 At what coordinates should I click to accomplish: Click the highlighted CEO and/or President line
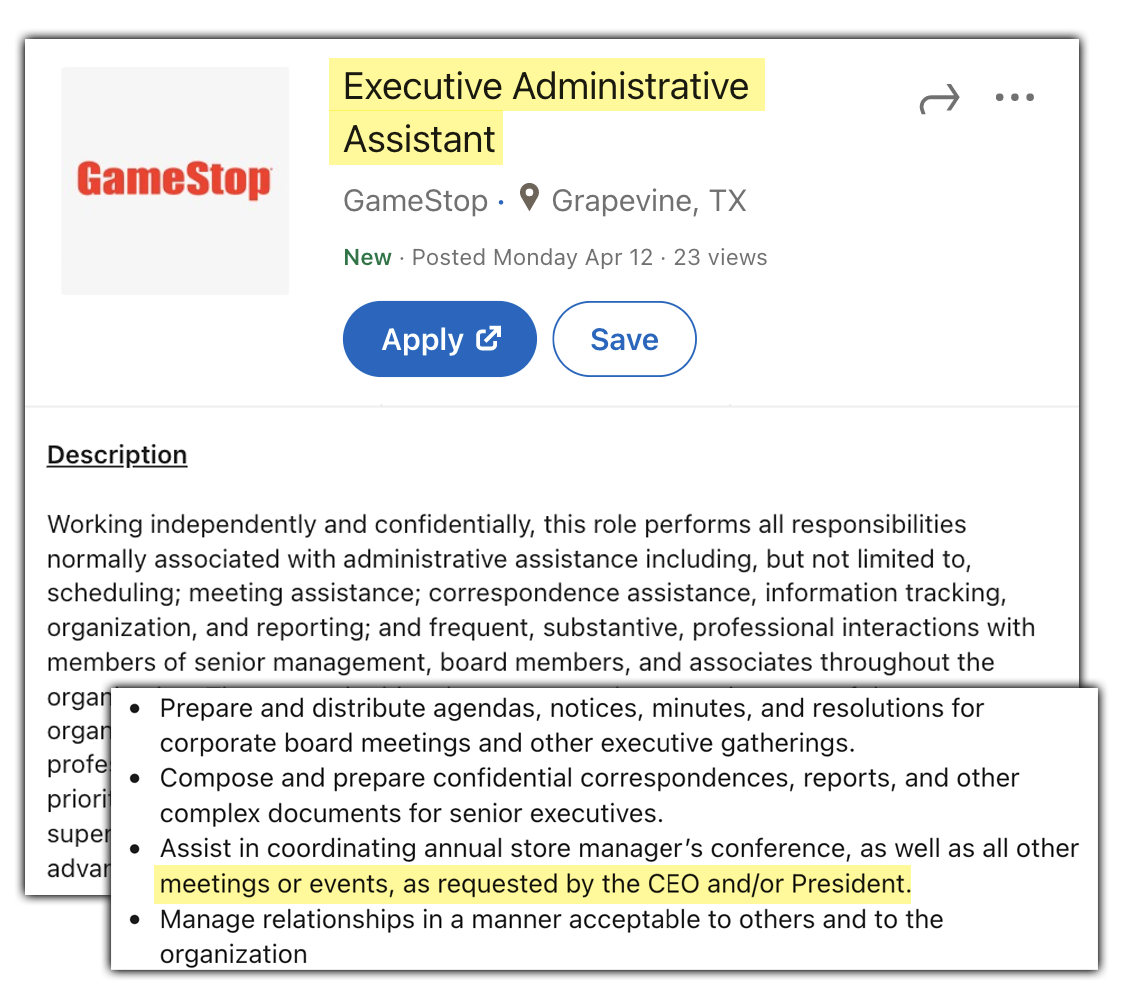(x=535, y=883)
